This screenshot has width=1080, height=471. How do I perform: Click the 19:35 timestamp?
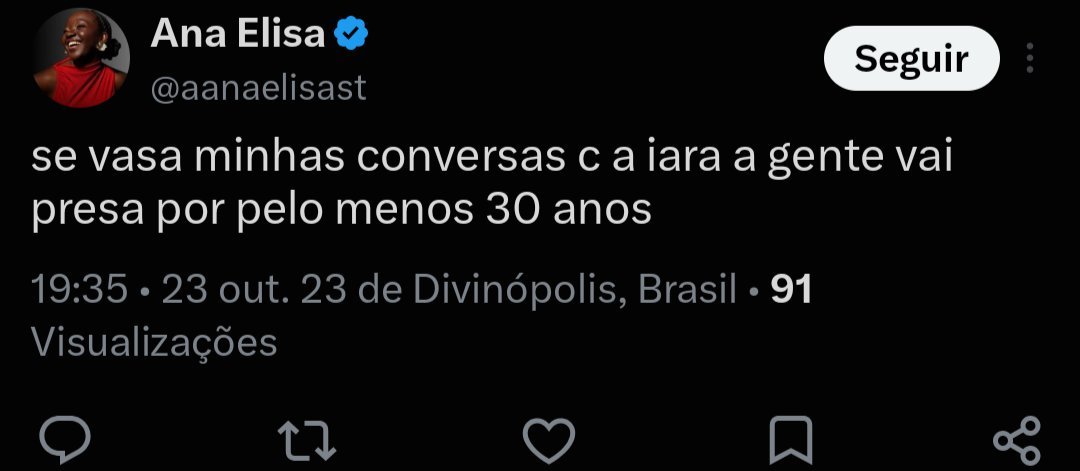coord(80,289)
